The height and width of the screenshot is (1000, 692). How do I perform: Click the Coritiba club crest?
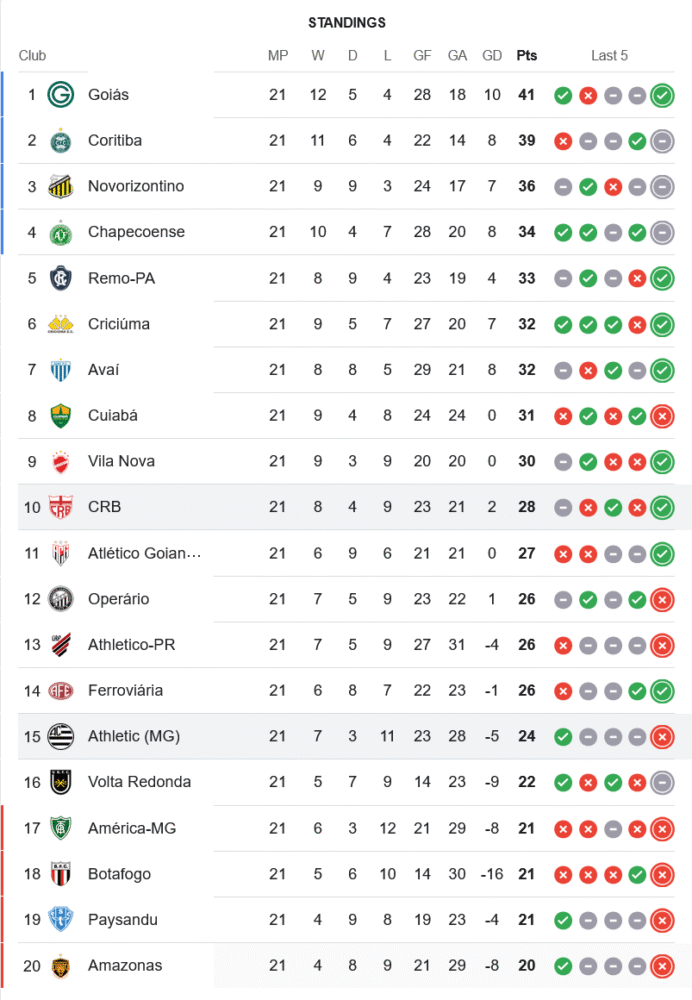62,141
